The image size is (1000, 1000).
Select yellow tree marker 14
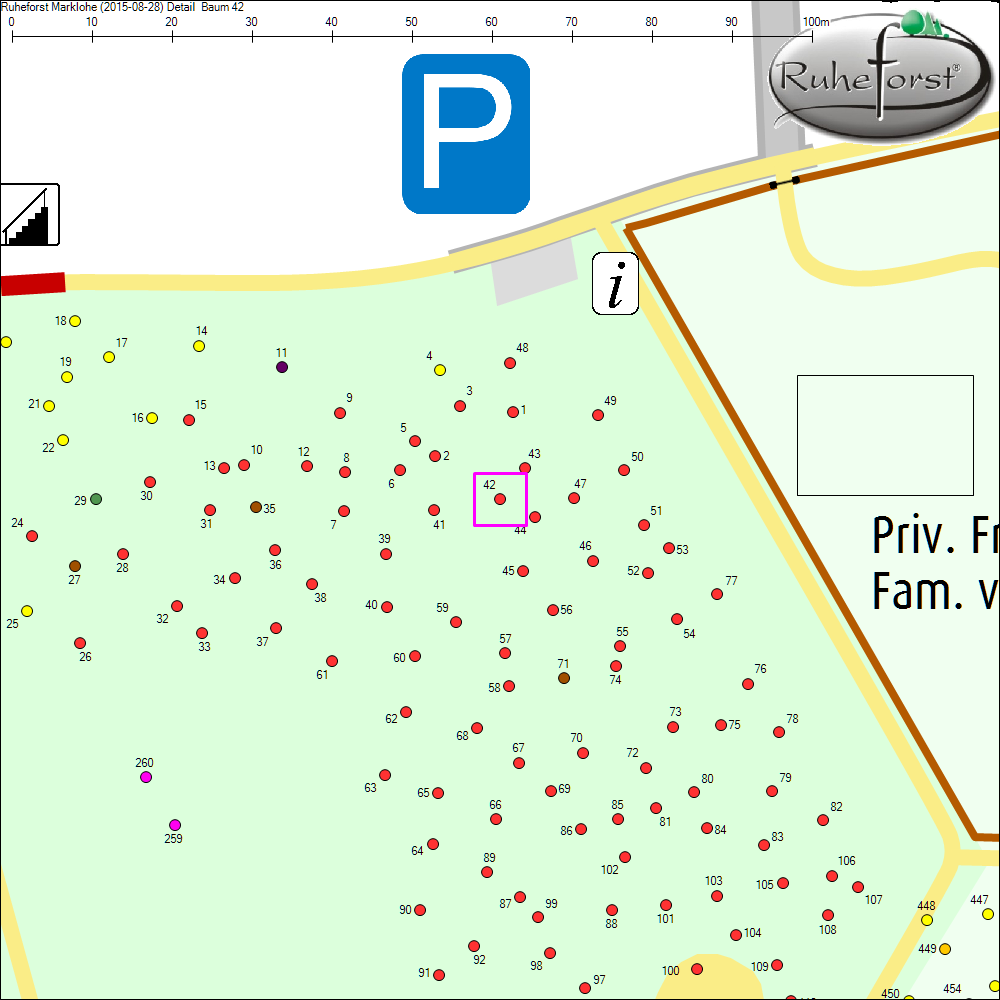[x=199, y=346]
